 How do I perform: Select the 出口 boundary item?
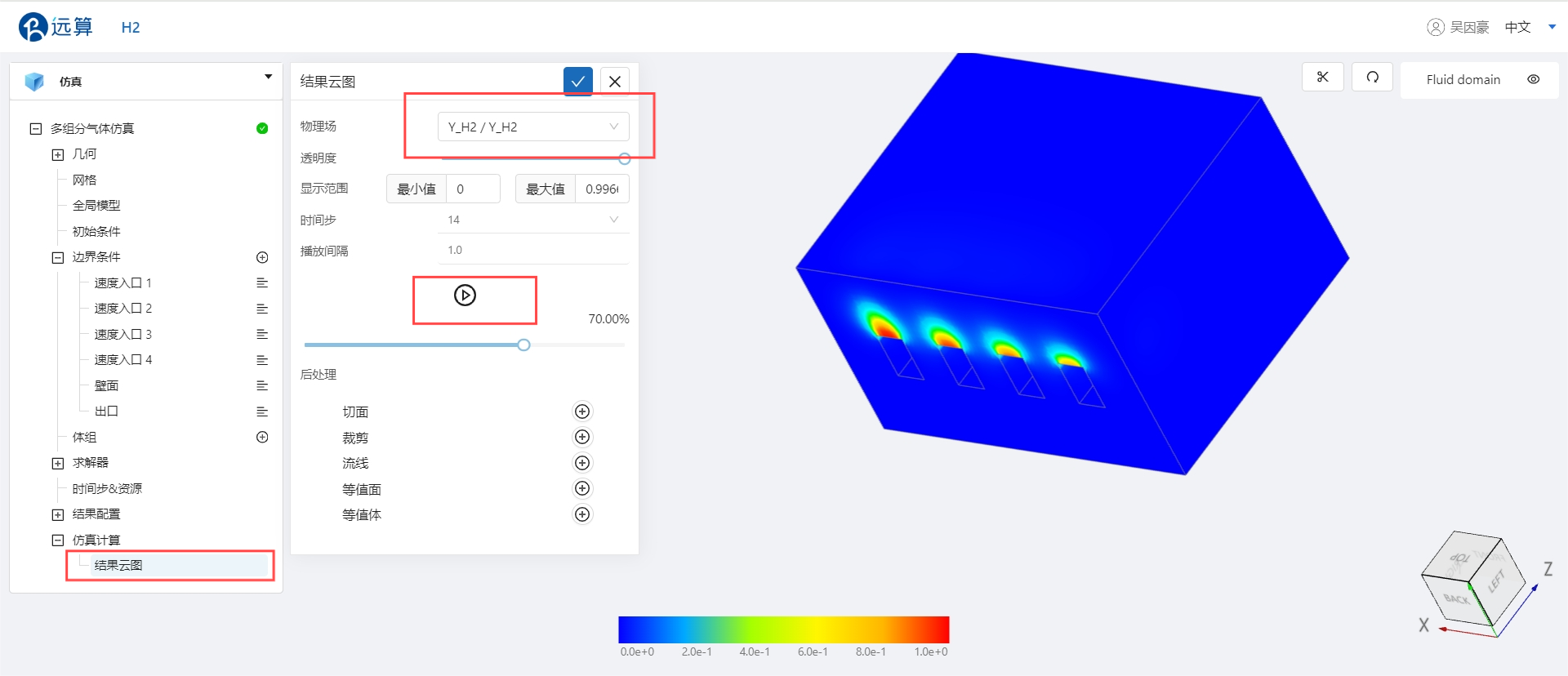pyautogui.click(x=106, y=411)
